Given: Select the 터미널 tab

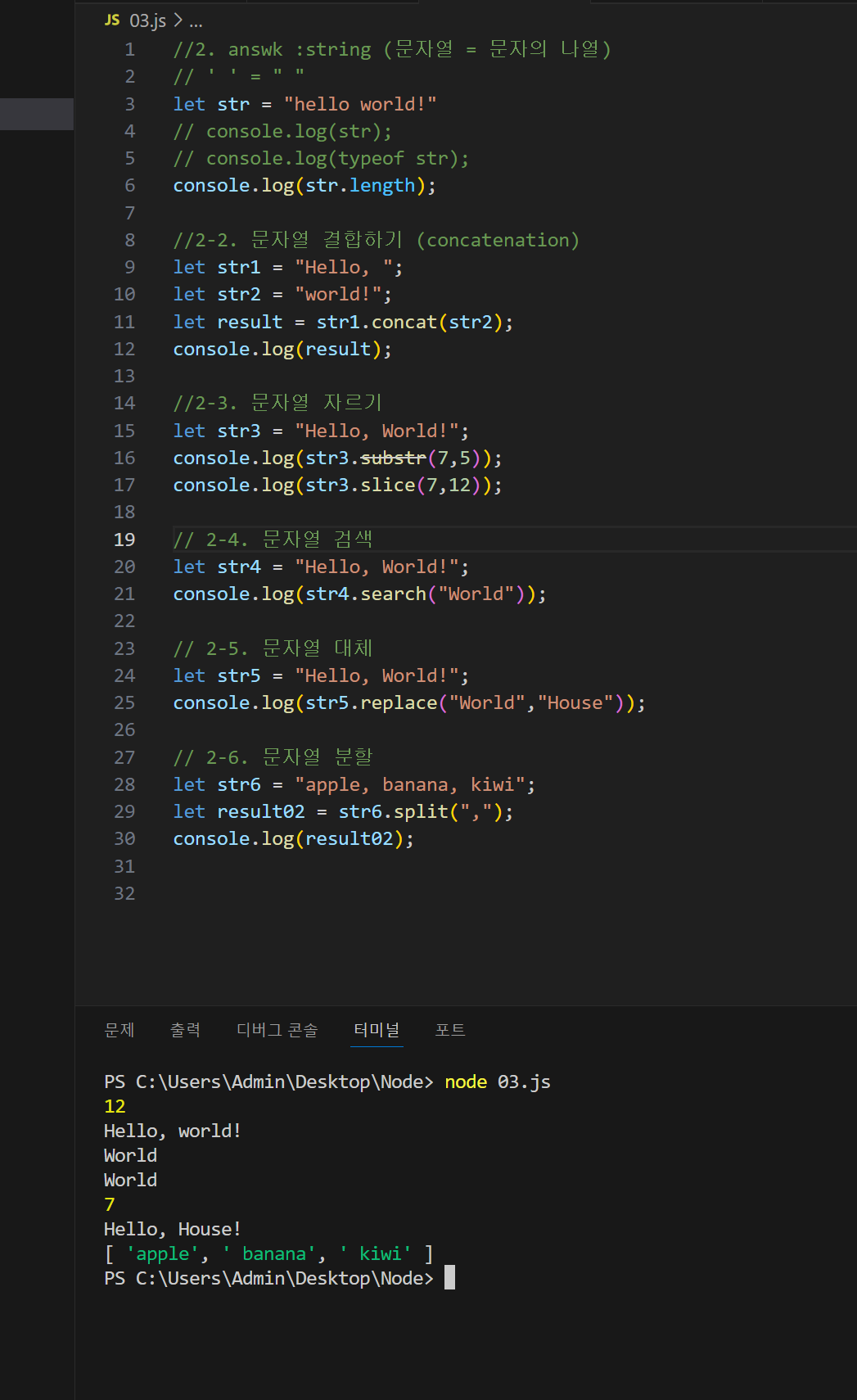Looking at the screenshot, I should (377, 1030).
